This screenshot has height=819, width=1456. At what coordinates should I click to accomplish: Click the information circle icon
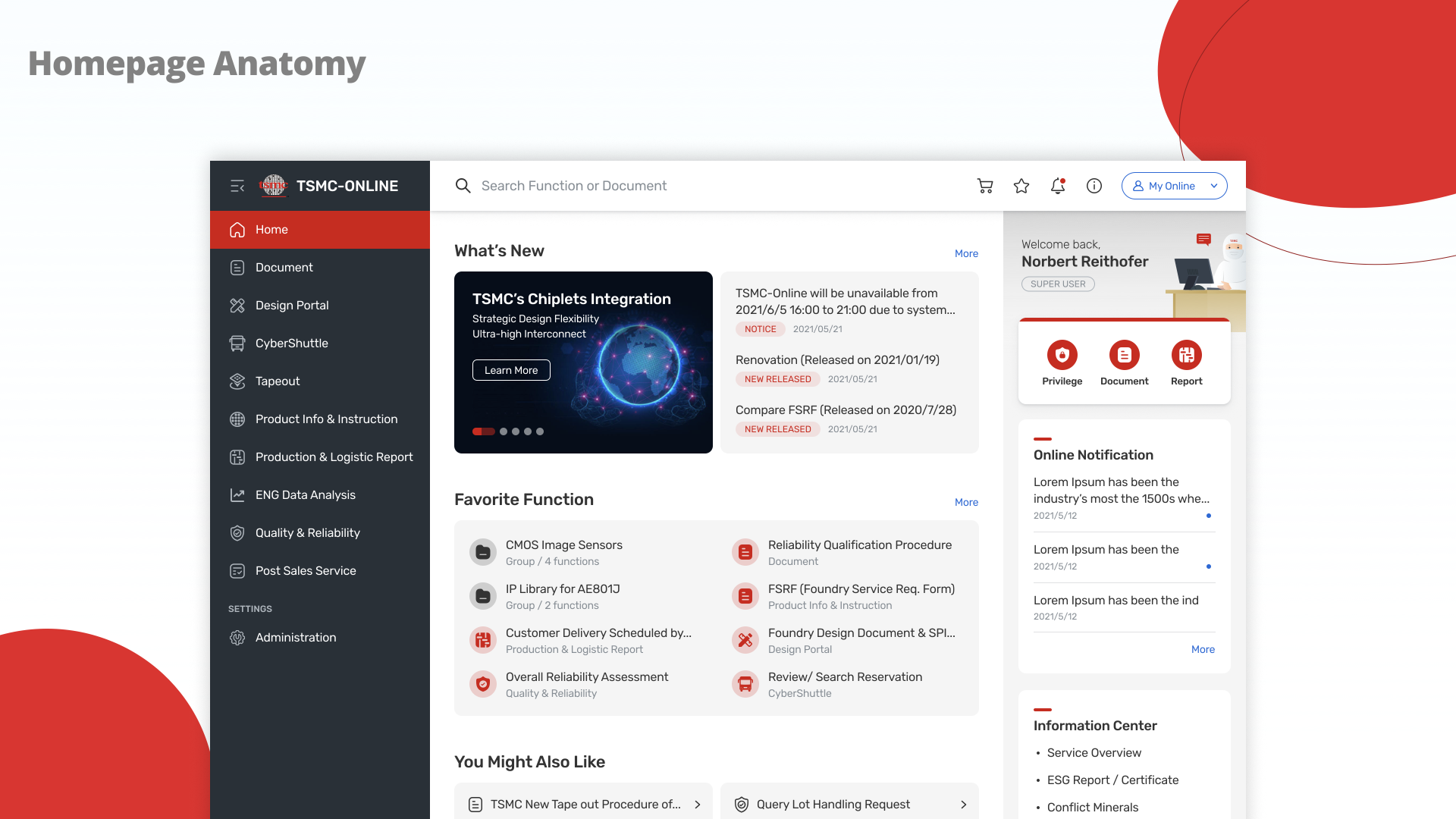click(x=1094, y=186)
